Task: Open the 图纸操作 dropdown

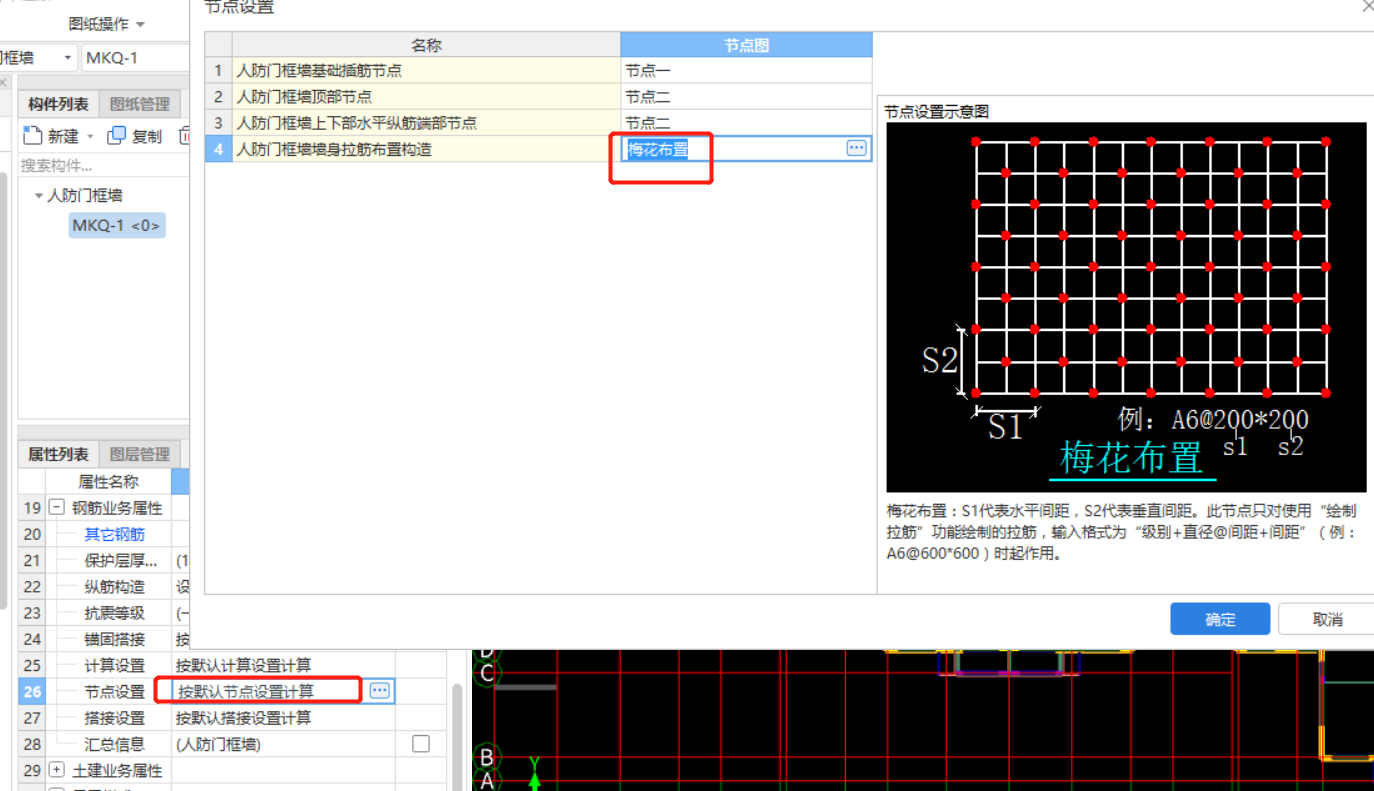Action: (x=106, y=23)
